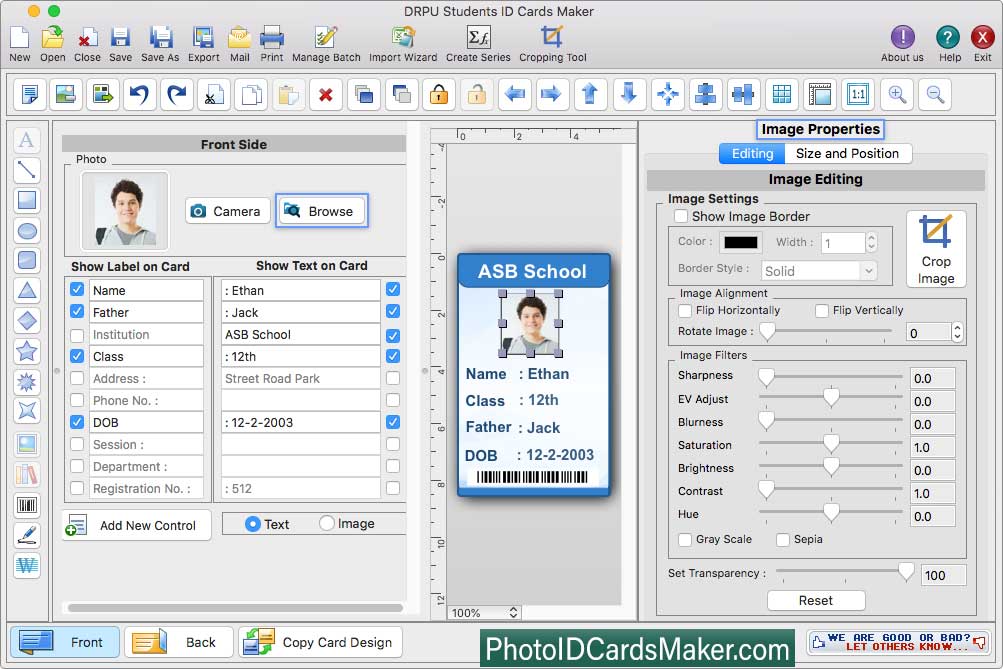Click the Crop Image button
This screenshot has width=1003, height=669.
point(936,249)
